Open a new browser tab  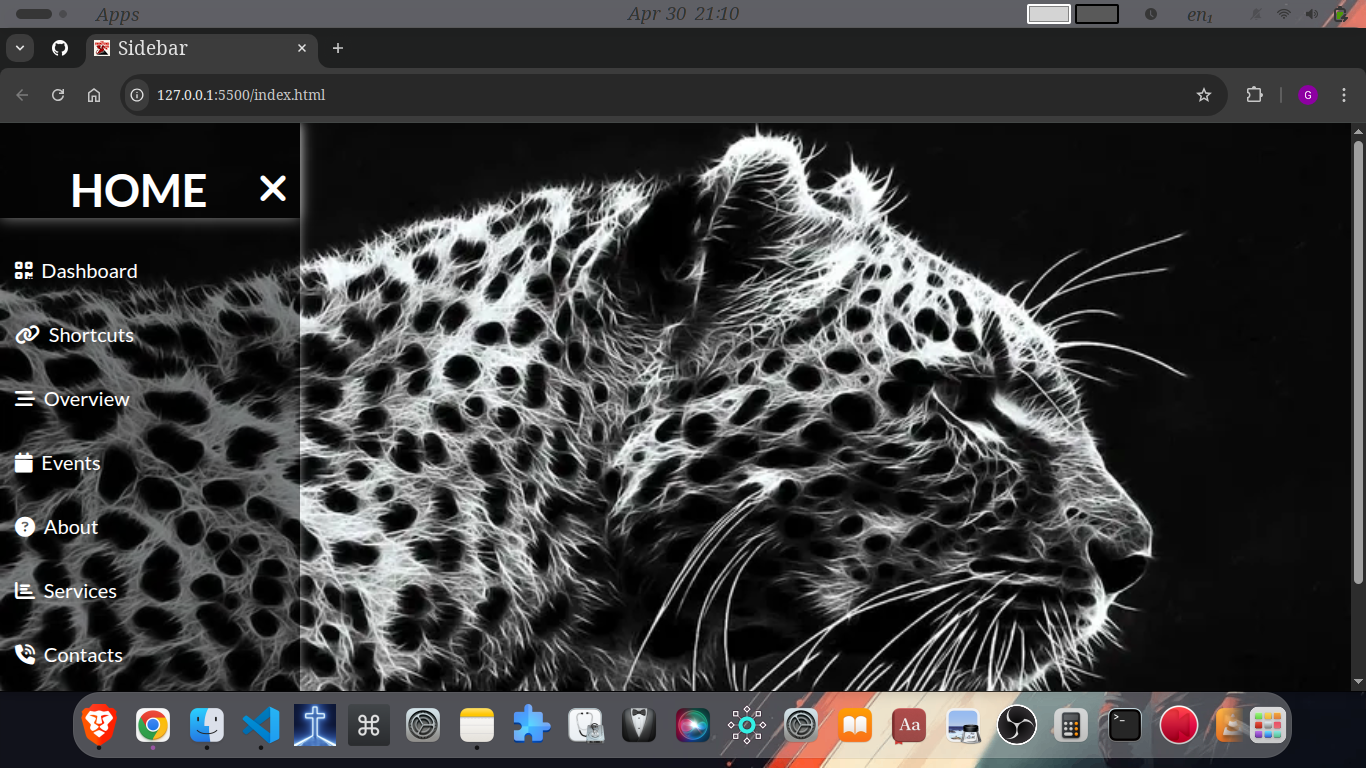[338, 48]
